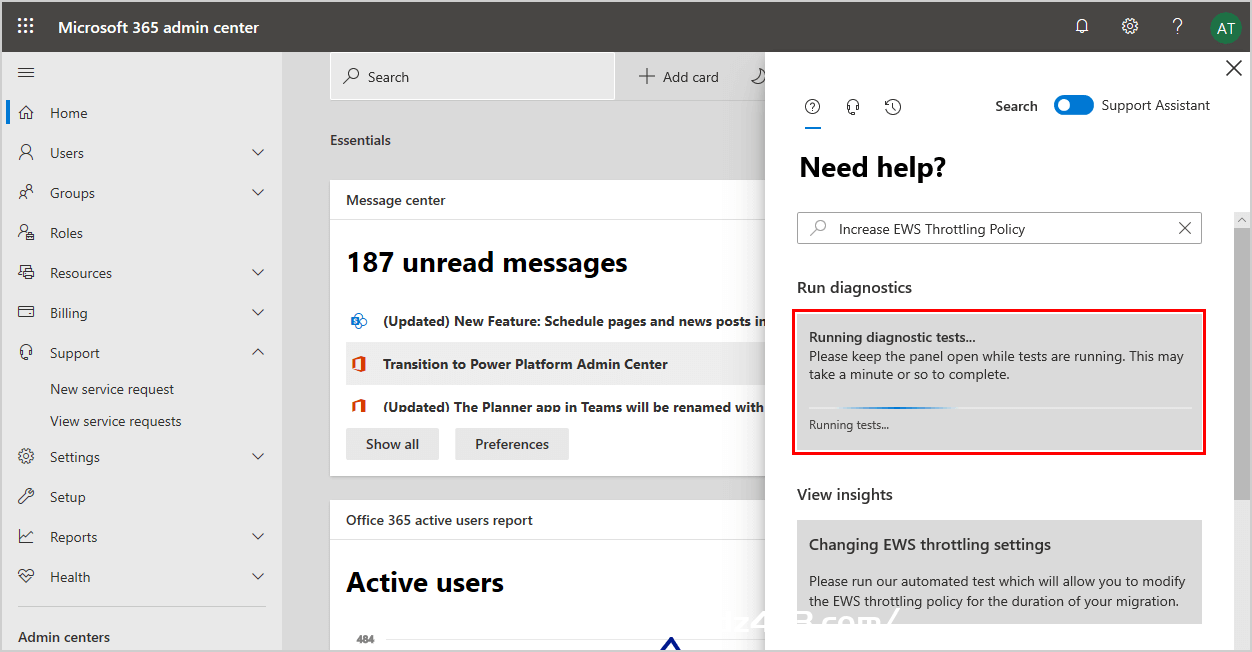1252x652 pixels.
Task: Open the settings gear in the header
Action: click(x=1130, y=27)
